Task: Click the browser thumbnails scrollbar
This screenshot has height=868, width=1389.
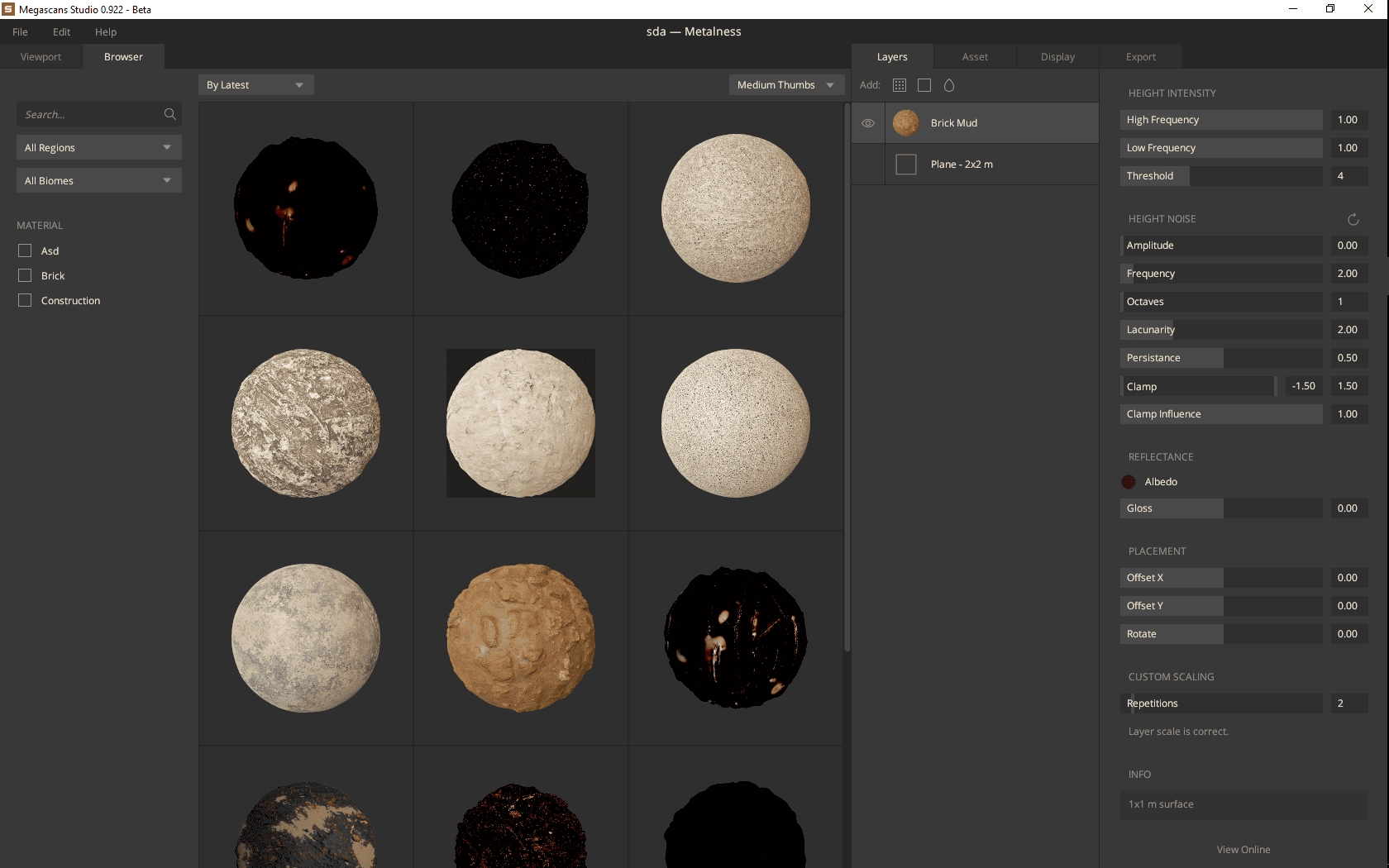Action: pyautogui.click(x=847, y=377)
